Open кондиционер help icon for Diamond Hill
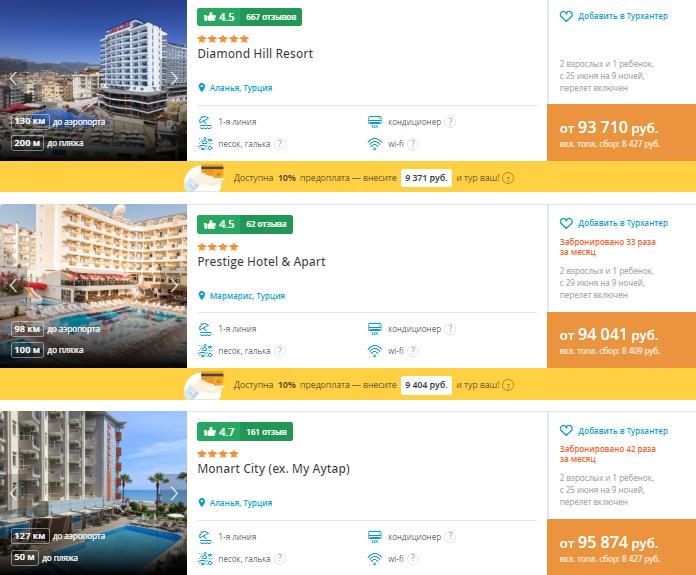 pyautogui.click(x=450, y=122)
